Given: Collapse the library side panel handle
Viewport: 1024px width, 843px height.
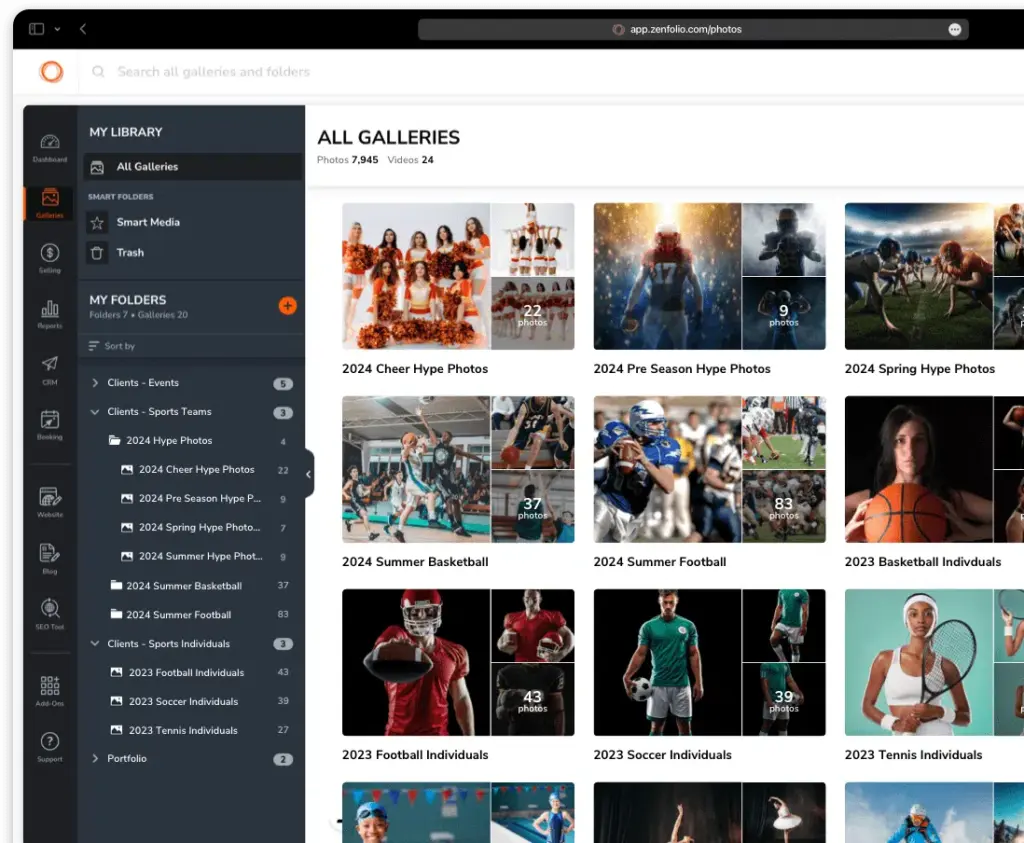Looking at the screenshot, I should pyautogui.click(x=308, y=474).
